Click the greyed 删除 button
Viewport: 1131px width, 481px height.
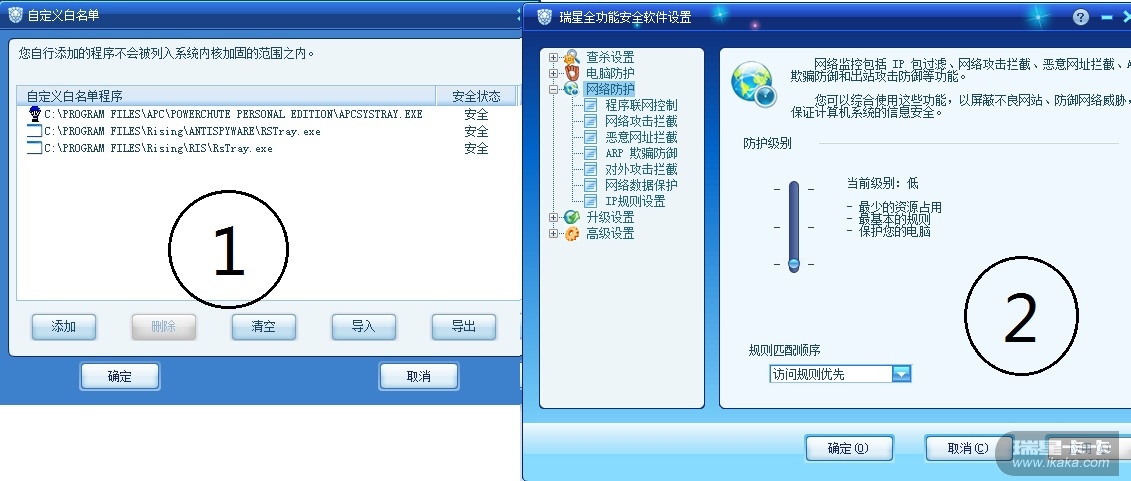[164, 327]
